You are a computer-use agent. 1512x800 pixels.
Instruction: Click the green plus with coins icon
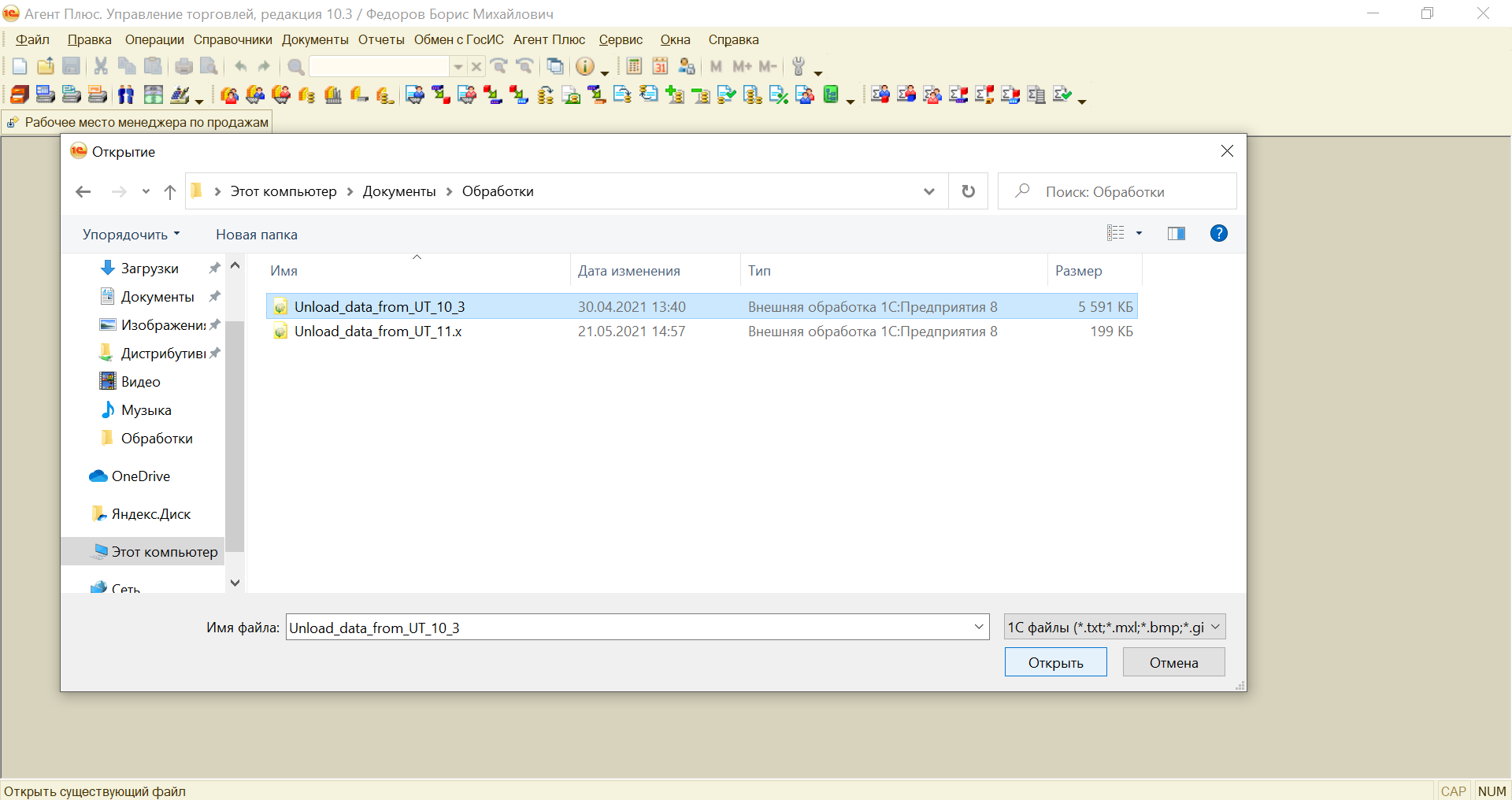(x=675, y=94)
